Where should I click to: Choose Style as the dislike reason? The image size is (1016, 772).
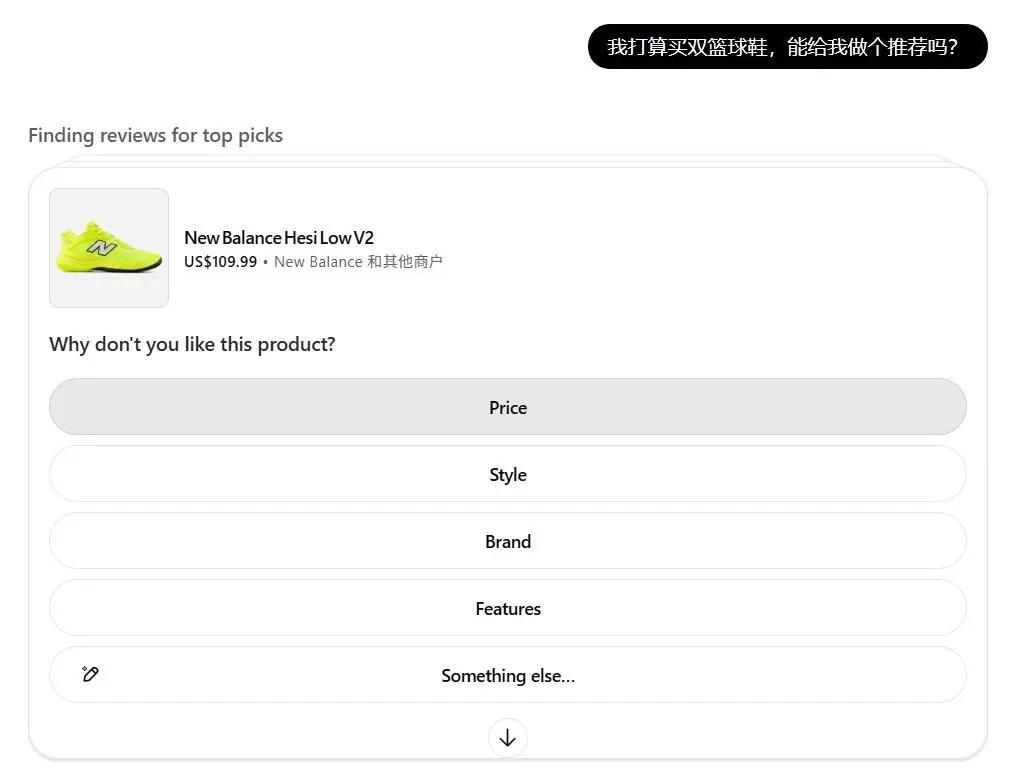coord(507,474)
